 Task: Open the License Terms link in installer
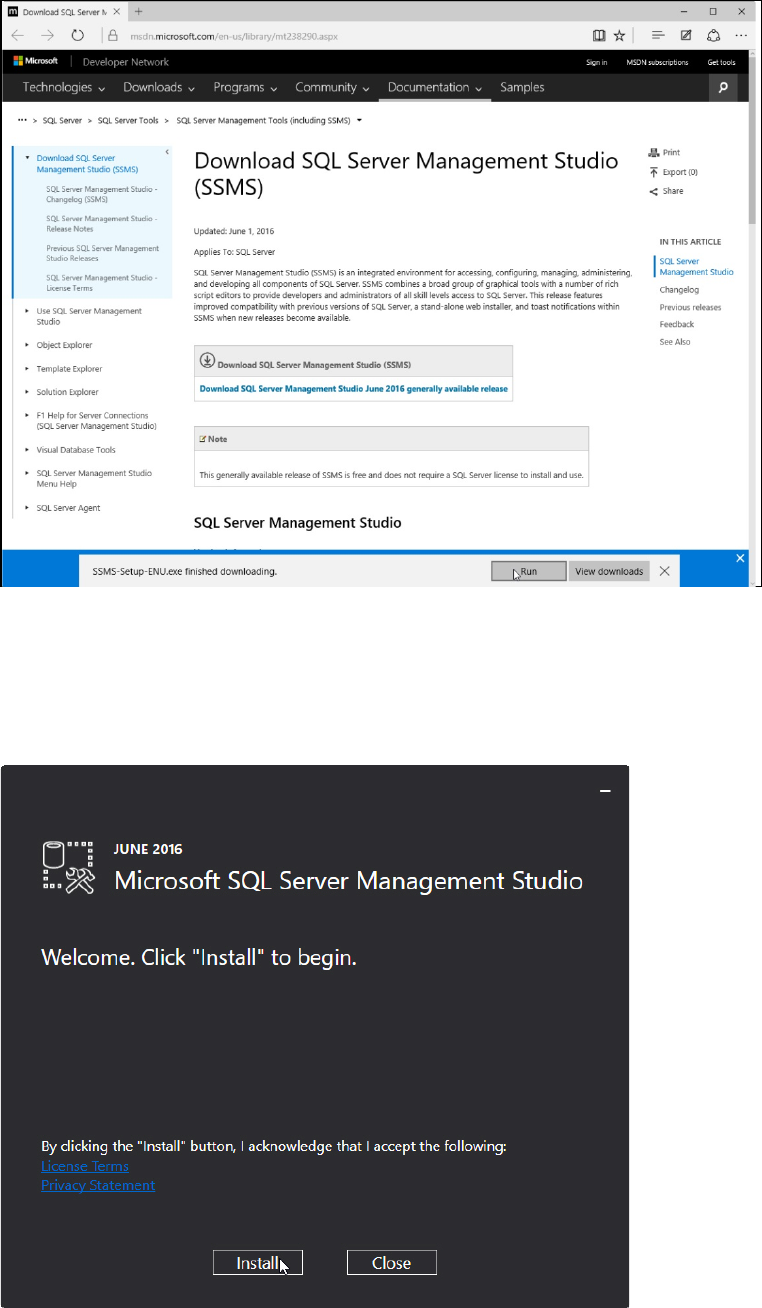click(x=85, y=1166)
